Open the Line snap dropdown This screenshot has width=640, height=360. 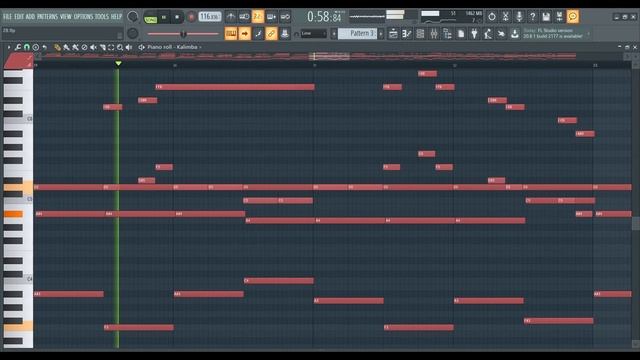tap(313, 33)
